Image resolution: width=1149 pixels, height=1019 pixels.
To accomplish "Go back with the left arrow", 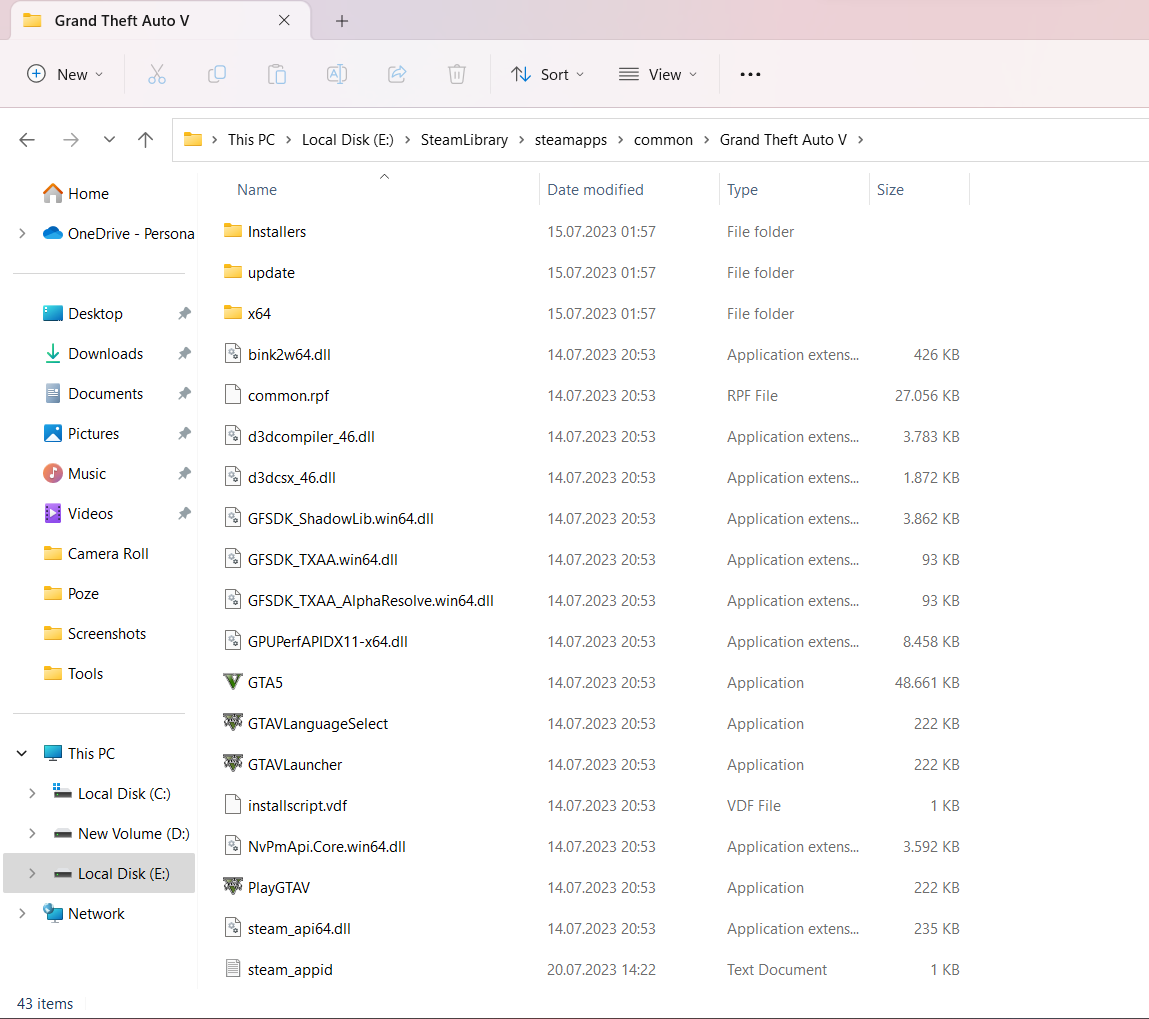I will pyautogui.click(x=27, y=139).
